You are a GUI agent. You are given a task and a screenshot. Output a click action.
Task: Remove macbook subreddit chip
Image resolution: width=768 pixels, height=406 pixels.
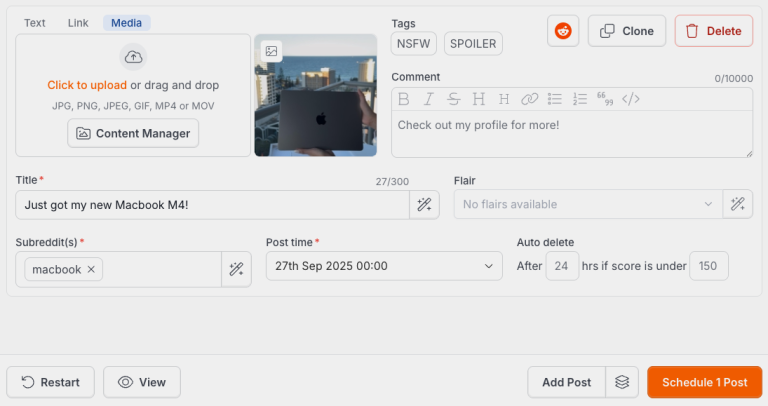pyautogui.click(x=91, y=269)
